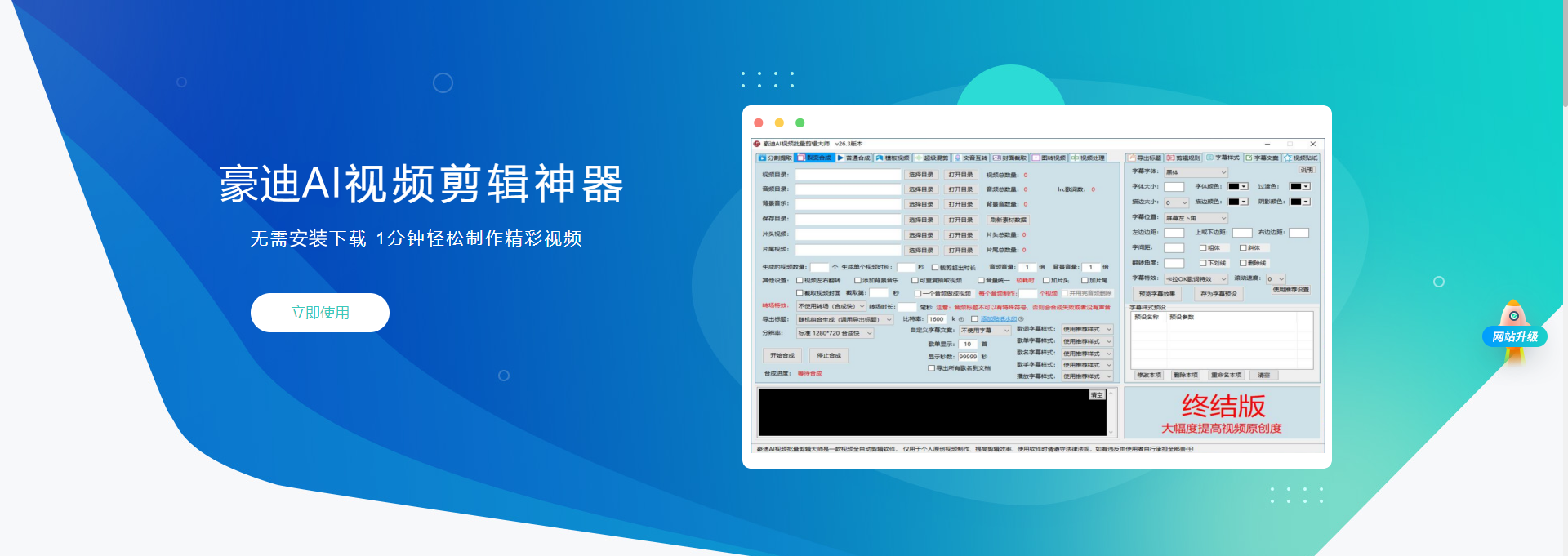1568x556 pixels.
Task: Switch to the 文音互转 tab
Action: (972, 158)
